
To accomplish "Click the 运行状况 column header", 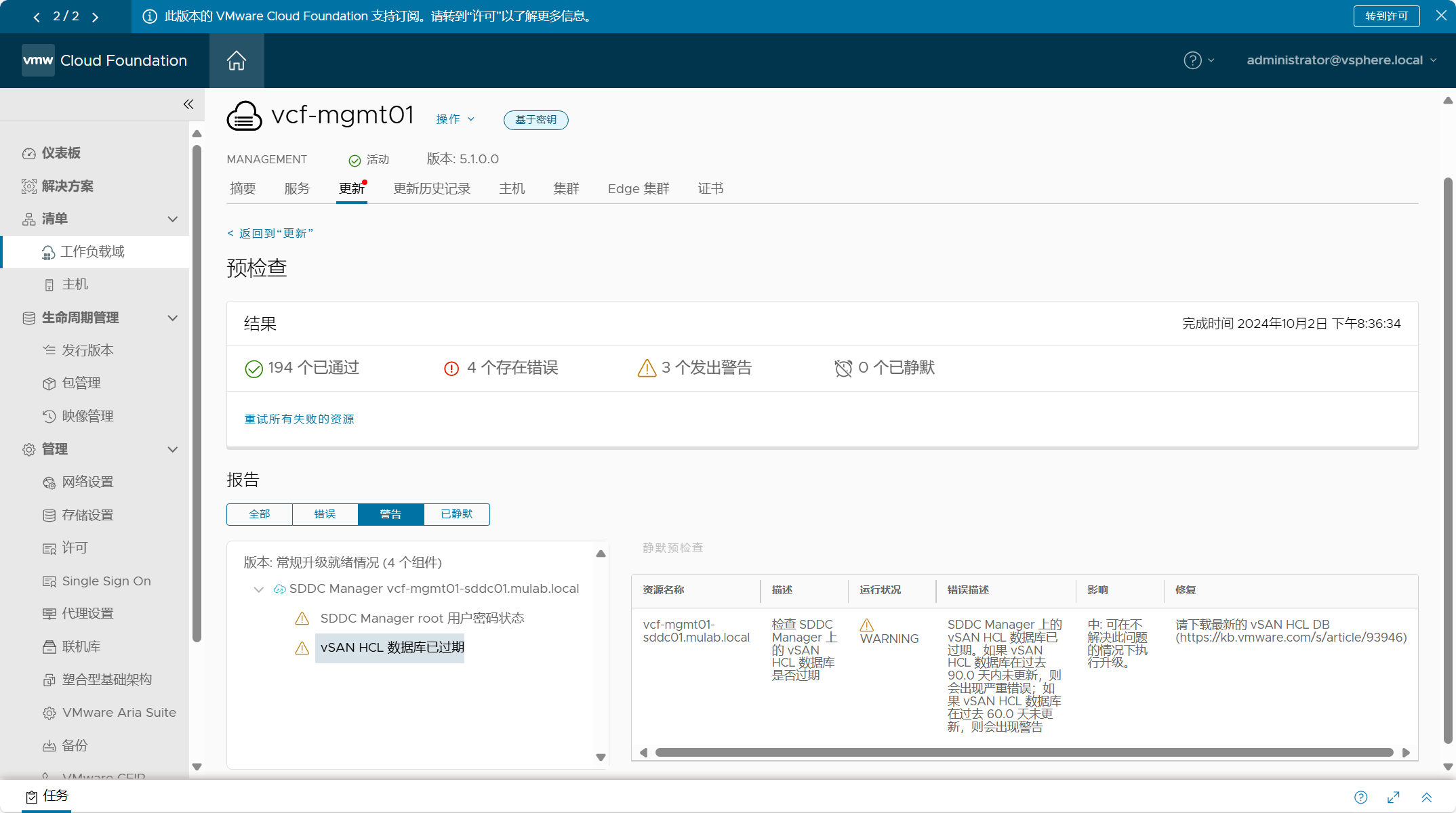I will coord(880,590).
